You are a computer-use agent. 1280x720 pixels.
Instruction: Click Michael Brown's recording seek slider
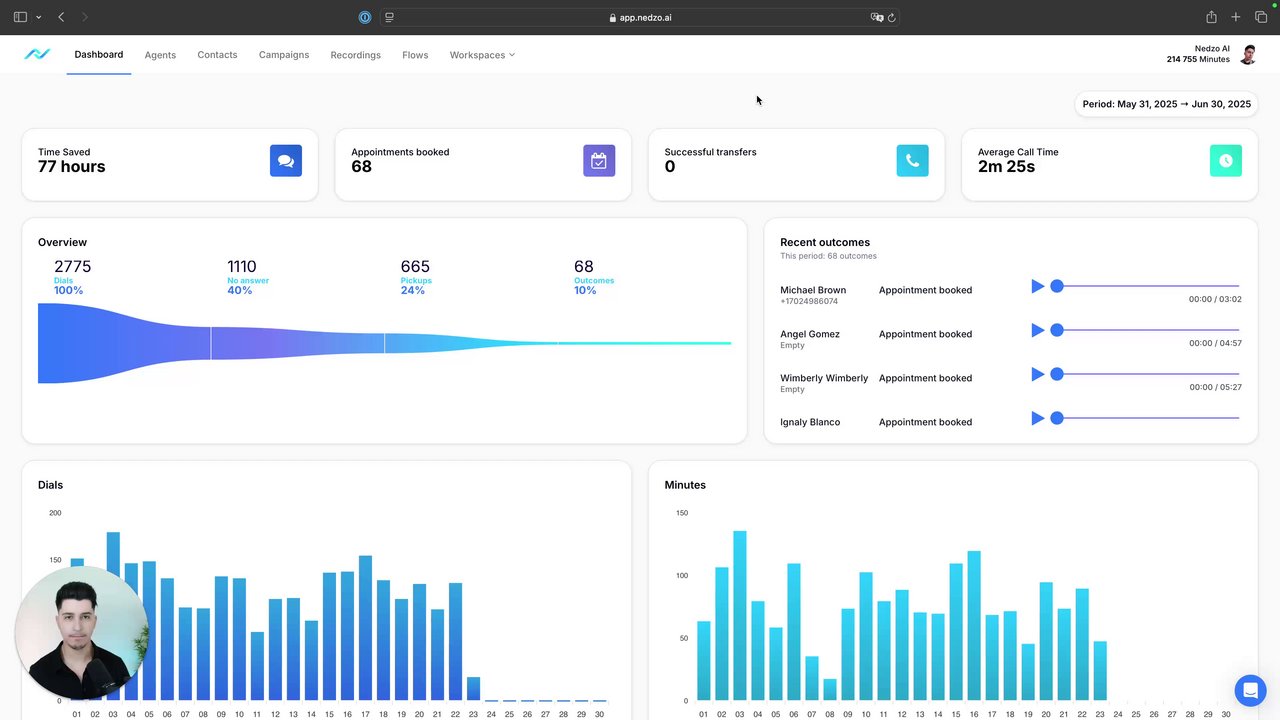[x=1145, y=286]
